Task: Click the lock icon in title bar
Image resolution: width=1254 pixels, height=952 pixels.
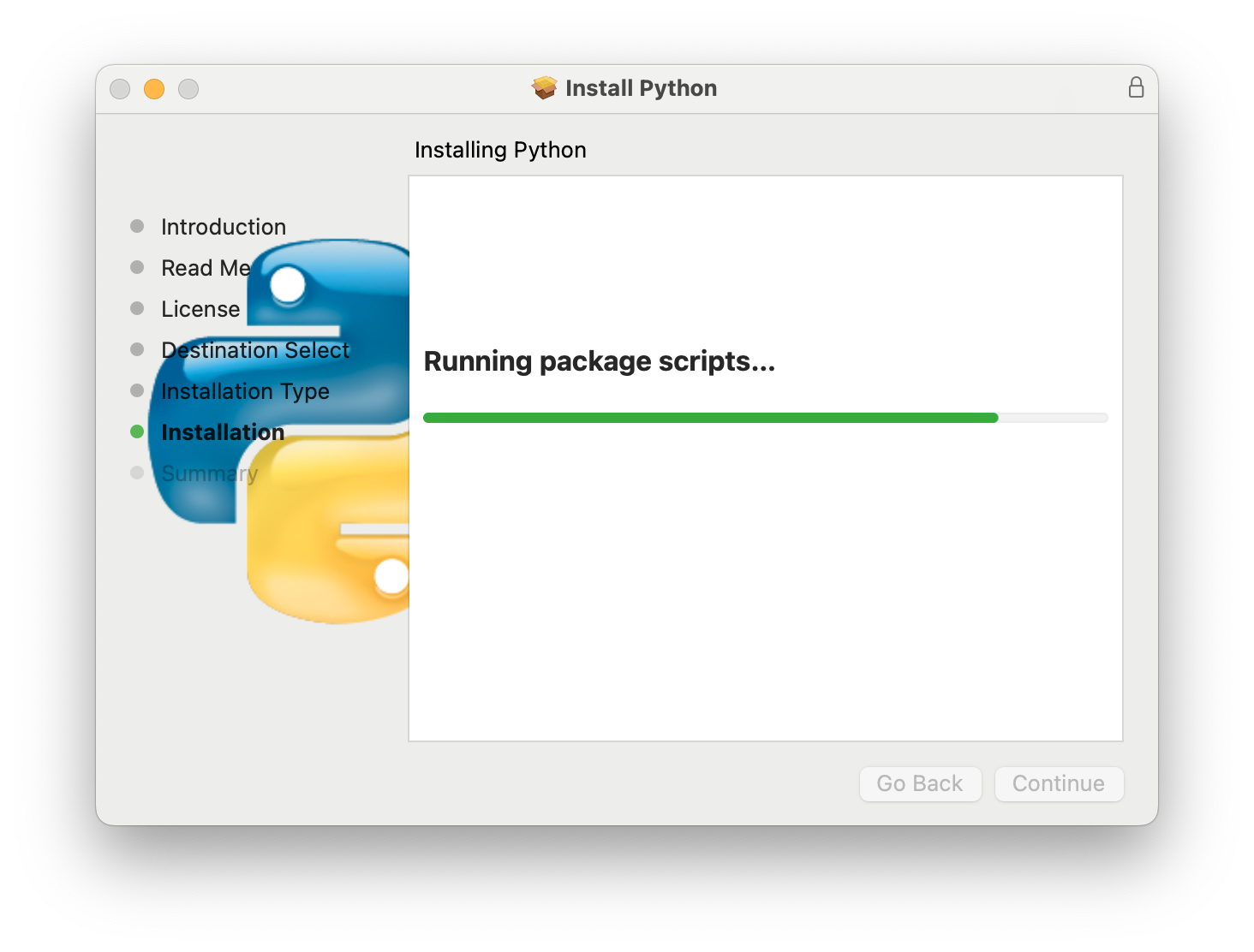Action: click(1136, 87)
